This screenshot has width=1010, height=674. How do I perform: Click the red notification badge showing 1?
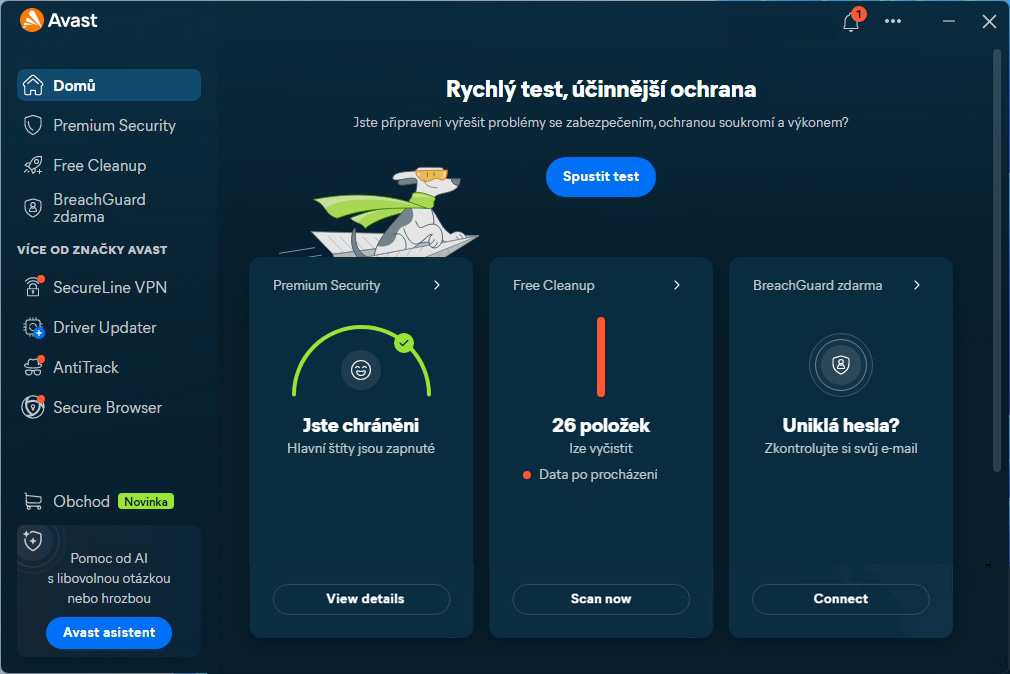(x=859, y=14)
